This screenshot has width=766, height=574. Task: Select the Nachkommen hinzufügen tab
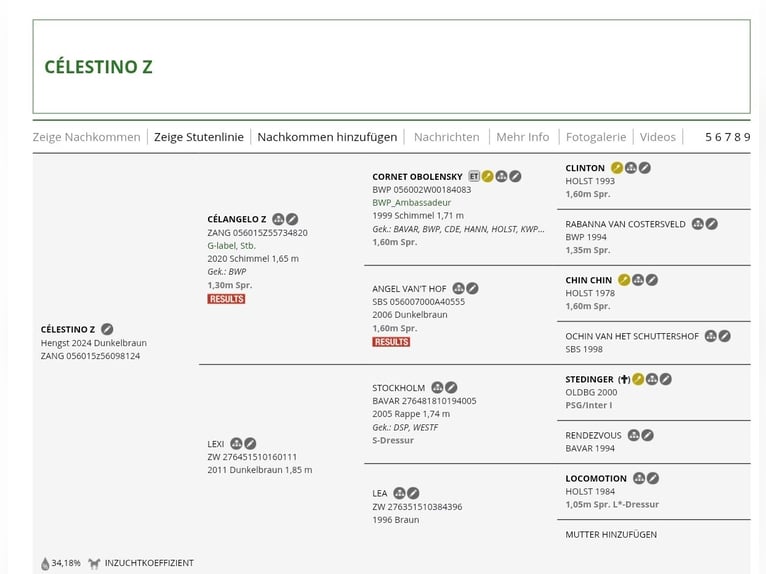(327, 137)
